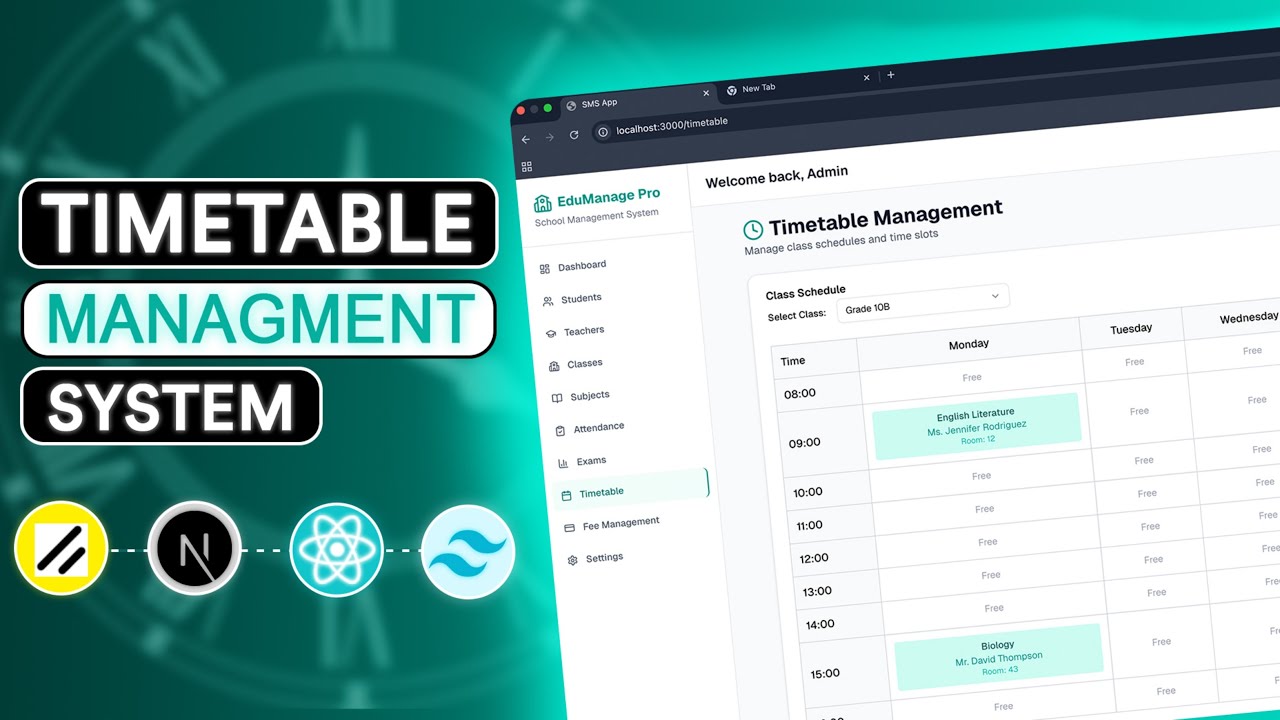Click the Dashboard grid icon
Image resolution: width=1280 pixels, height=720 pixels.
pyautogui.click(x=544, y=268)
